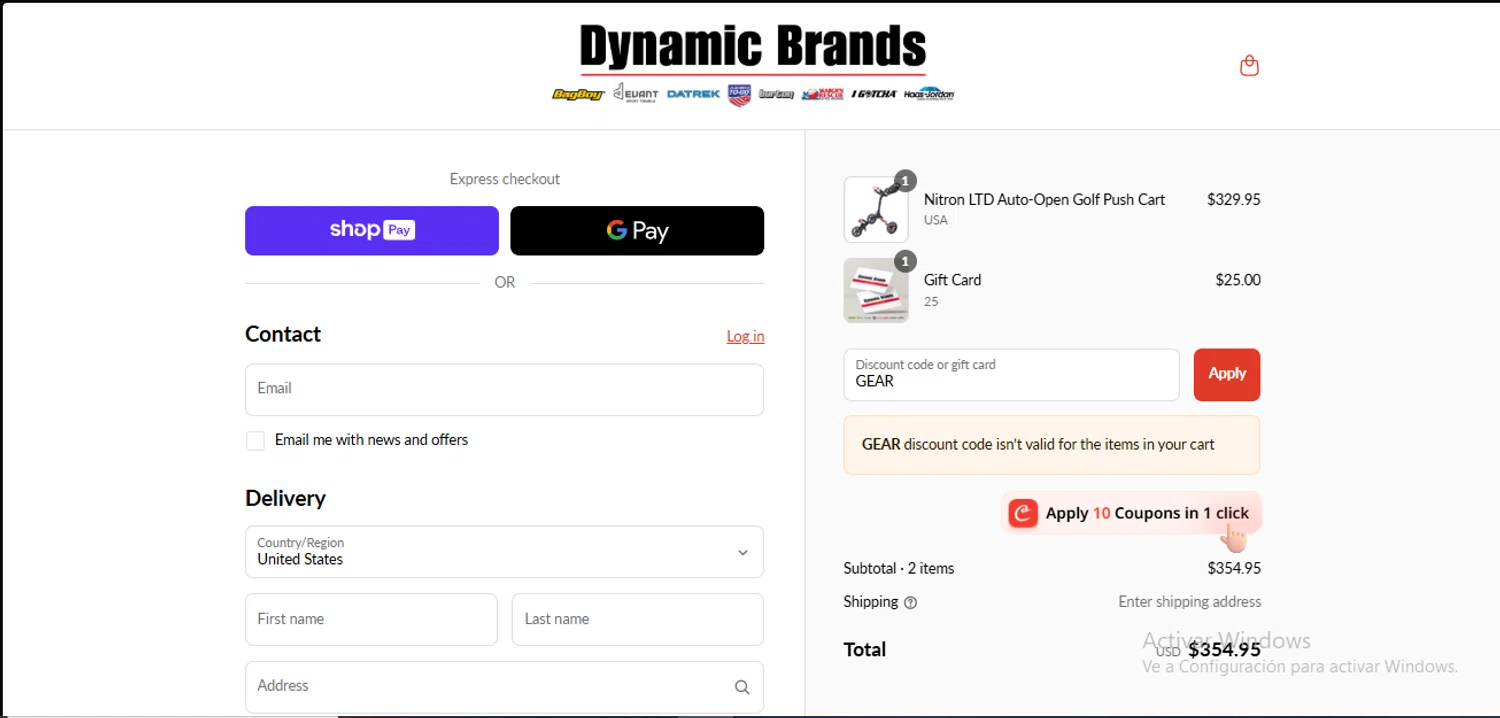Click the red Apply discount button

click(x=1227, y=374)
